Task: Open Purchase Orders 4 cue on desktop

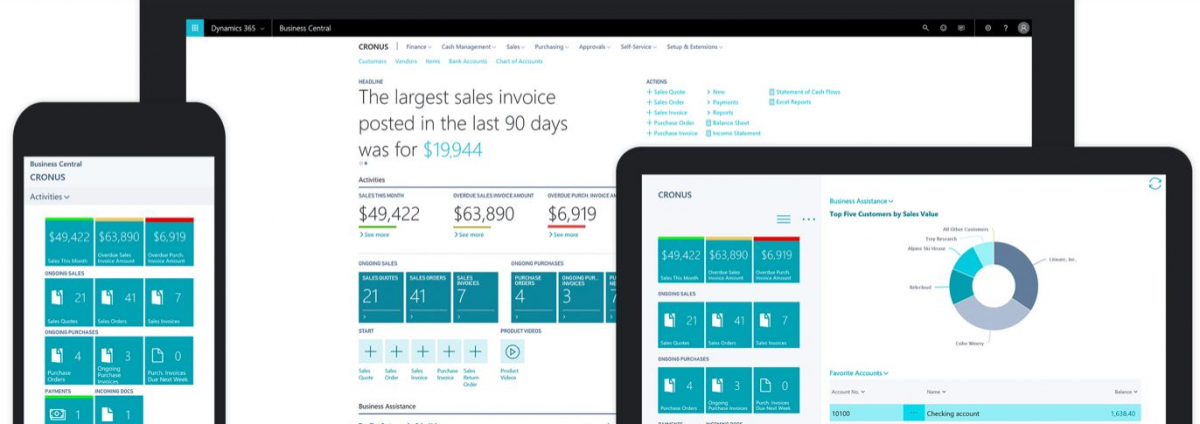Action: pos(533,296)
